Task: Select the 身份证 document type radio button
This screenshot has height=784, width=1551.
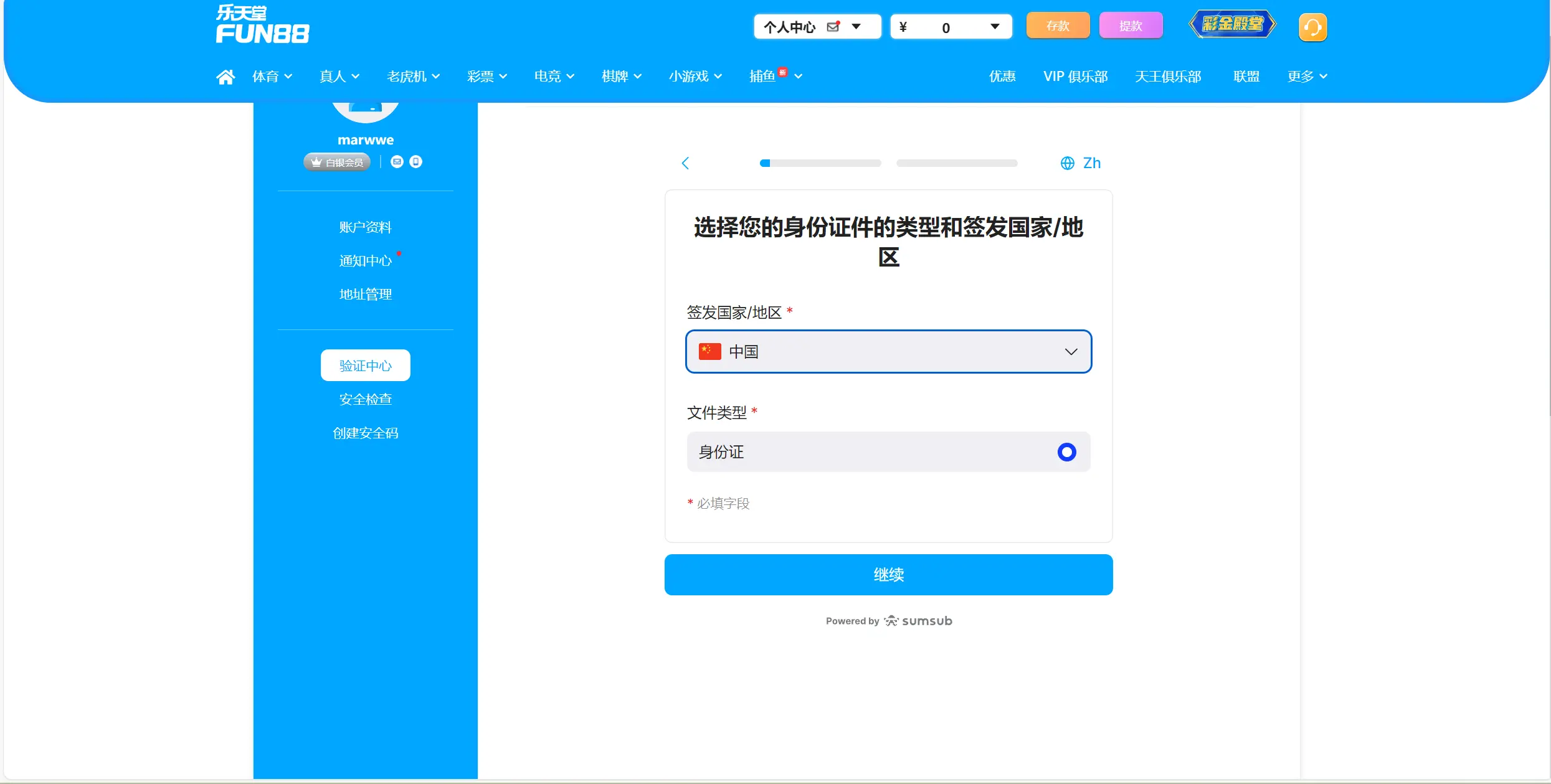Action: tap(1066, 451)
